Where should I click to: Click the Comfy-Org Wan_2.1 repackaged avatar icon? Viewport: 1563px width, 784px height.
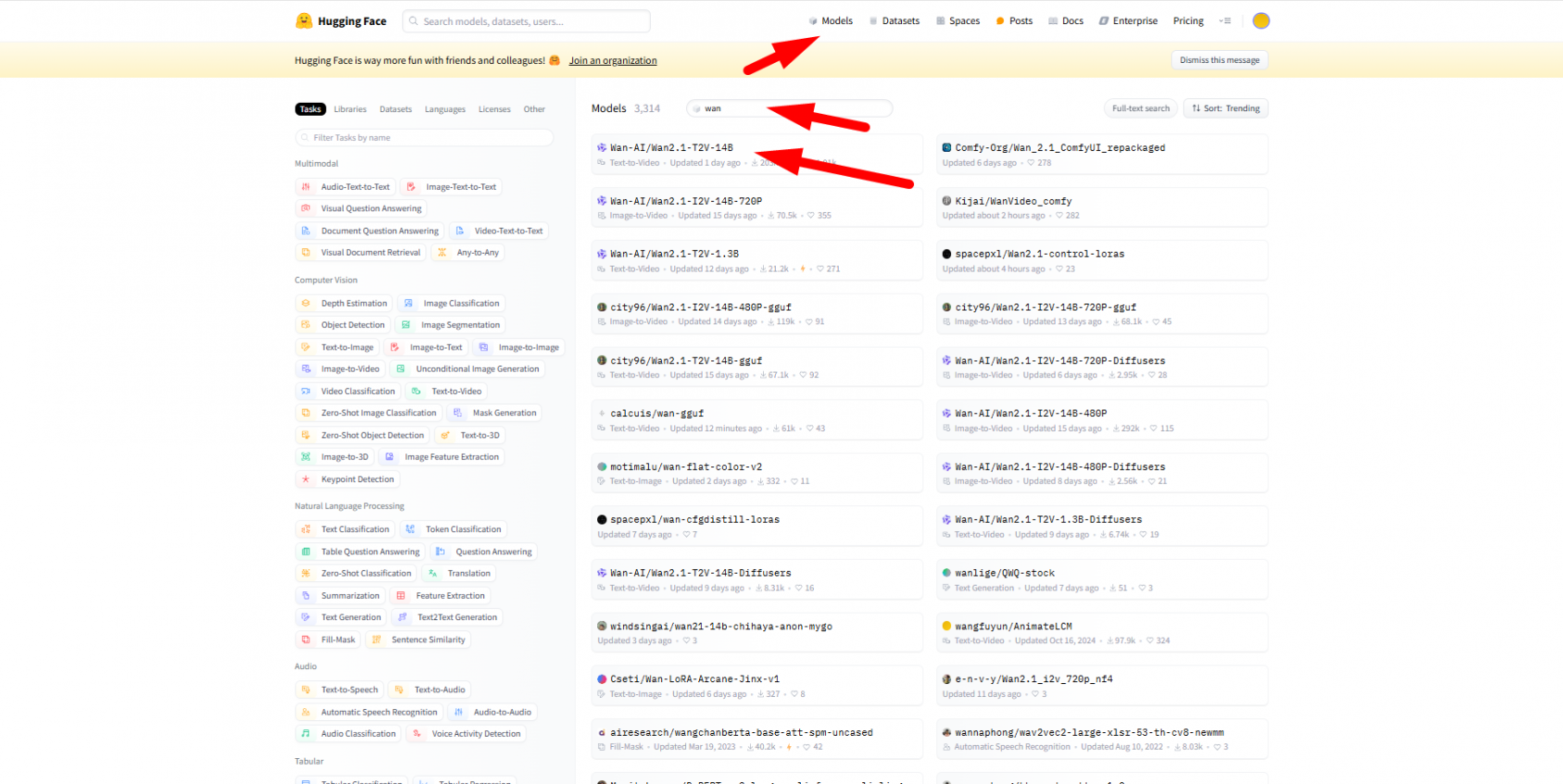coord(946,148)
